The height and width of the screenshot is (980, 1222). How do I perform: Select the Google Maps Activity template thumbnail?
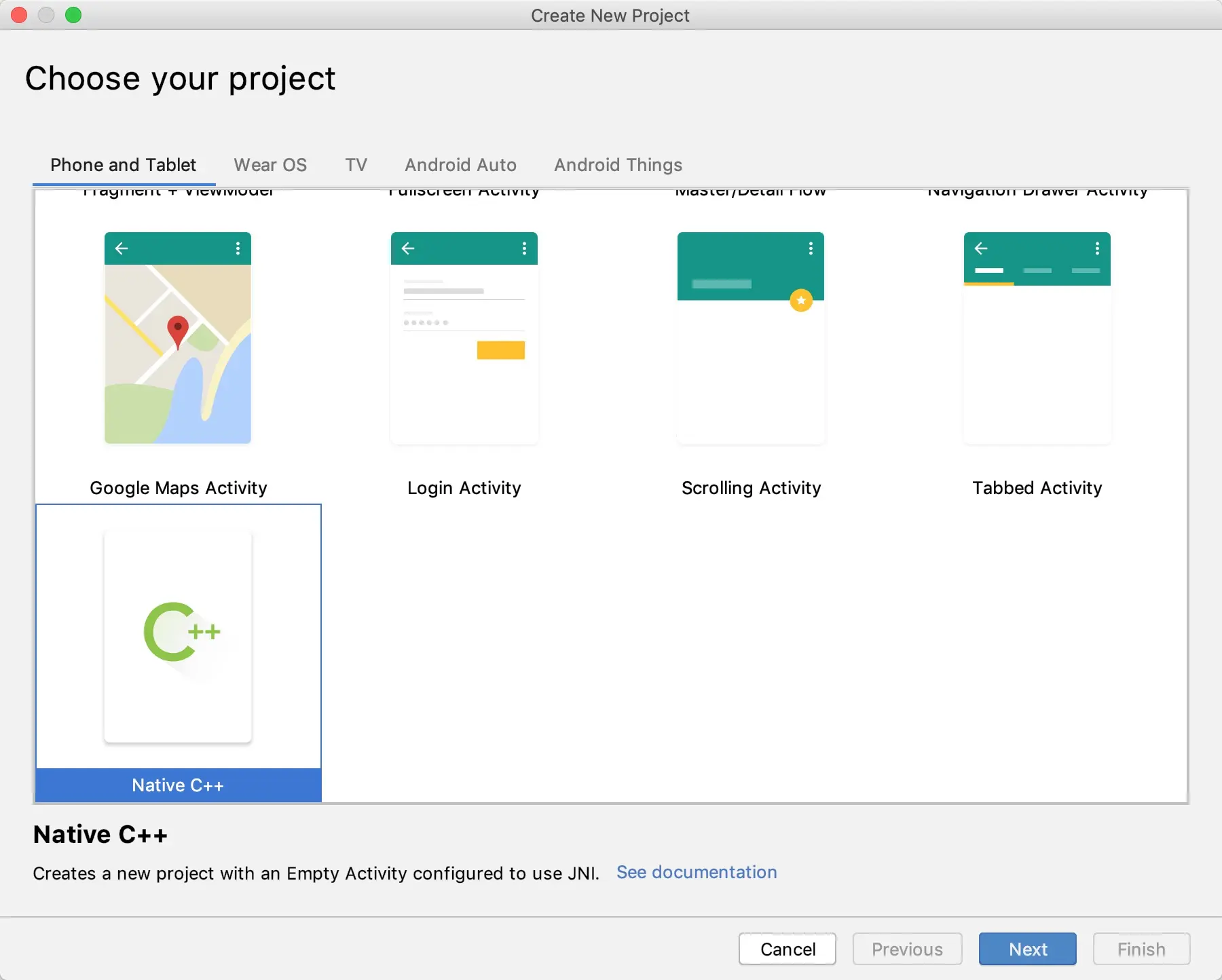[x=178, y=338]
